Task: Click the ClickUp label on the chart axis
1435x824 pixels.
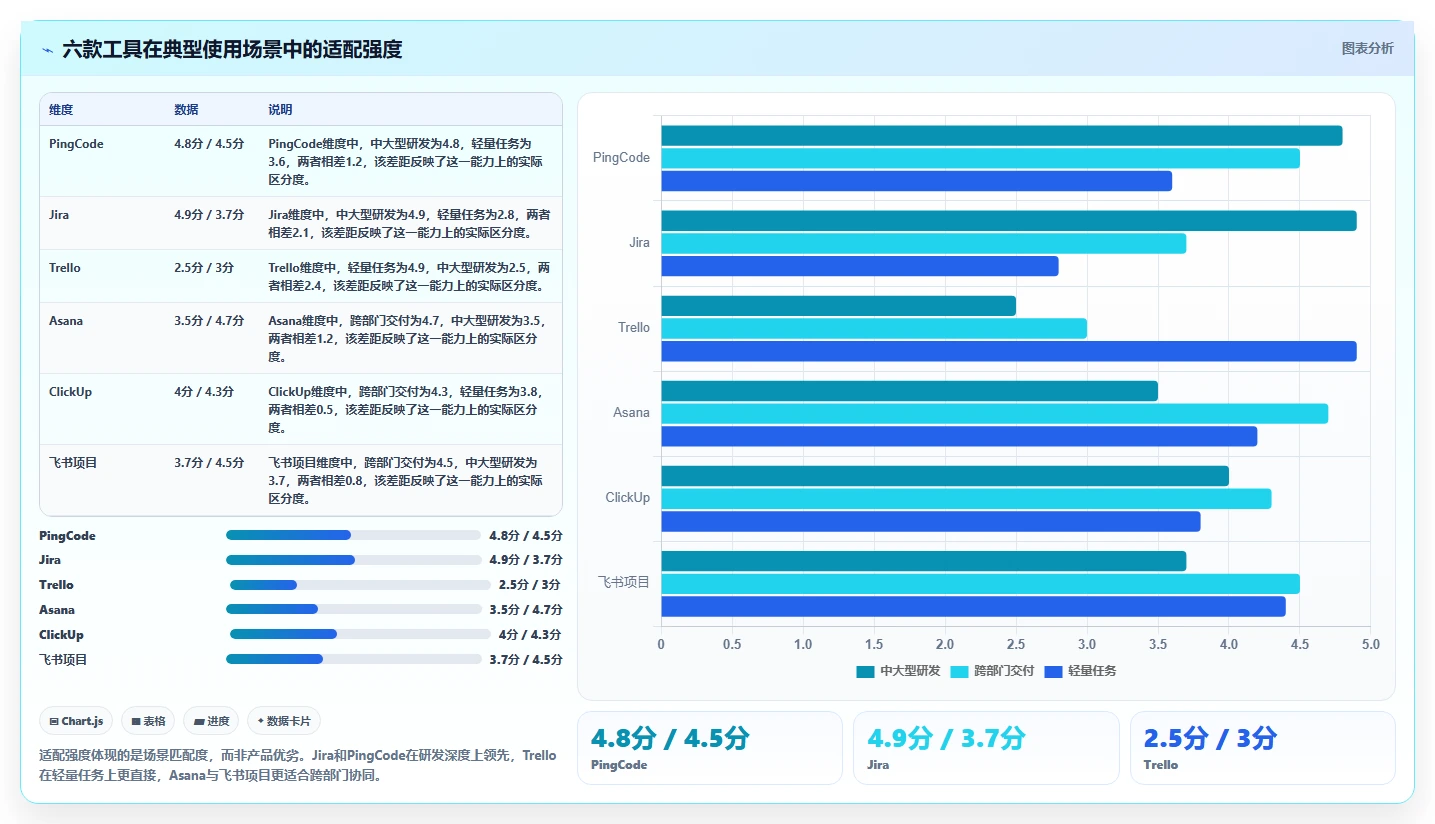Action: 628,497
